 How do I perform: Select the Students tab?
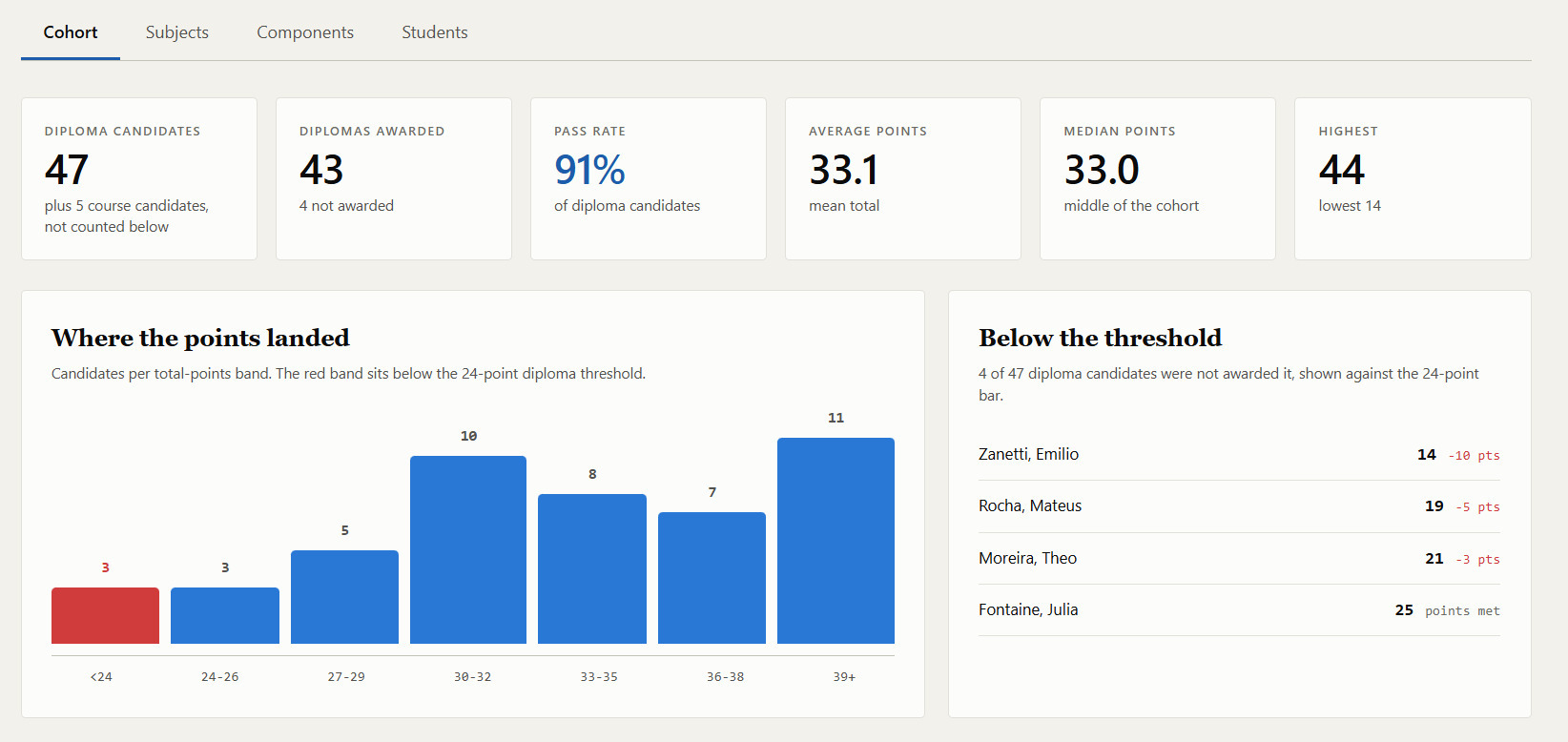pos(435,32)
